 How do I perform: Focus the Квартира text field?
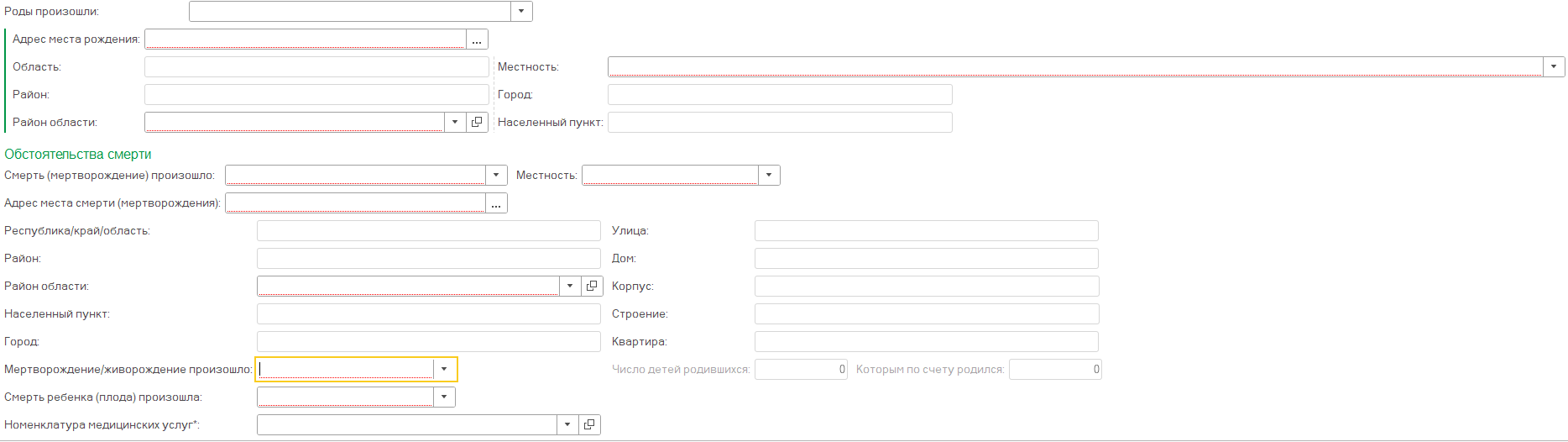pos(926,342)
